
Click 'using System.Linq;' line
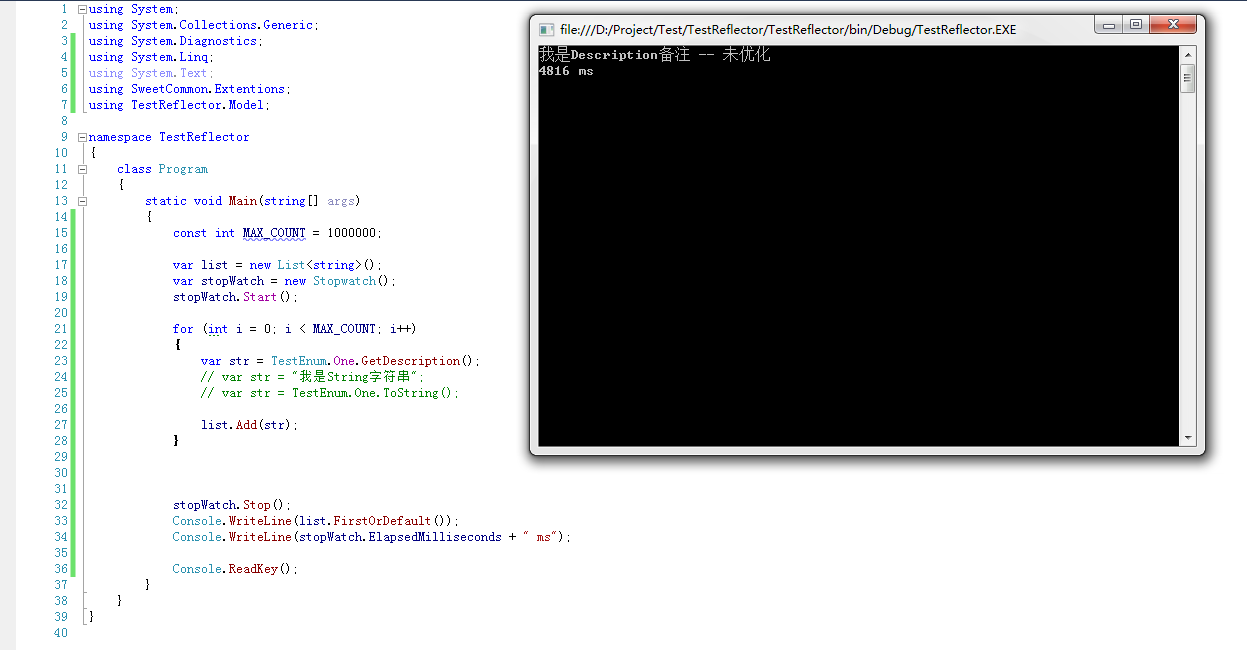pyautogui.click(x=151, y=57)
